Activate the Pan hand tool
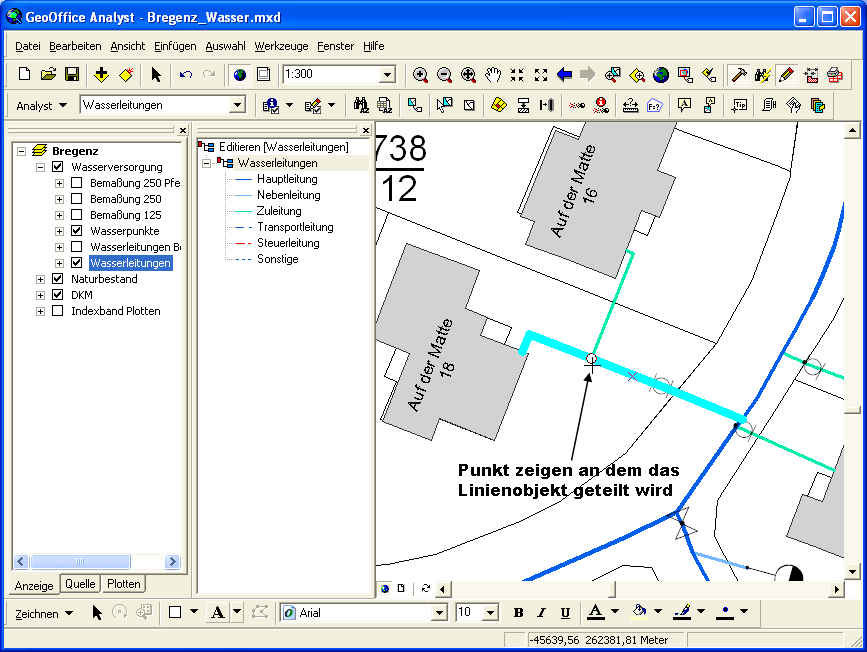The height and width of the screenshot is (652, 867). [x=493, y=75]
